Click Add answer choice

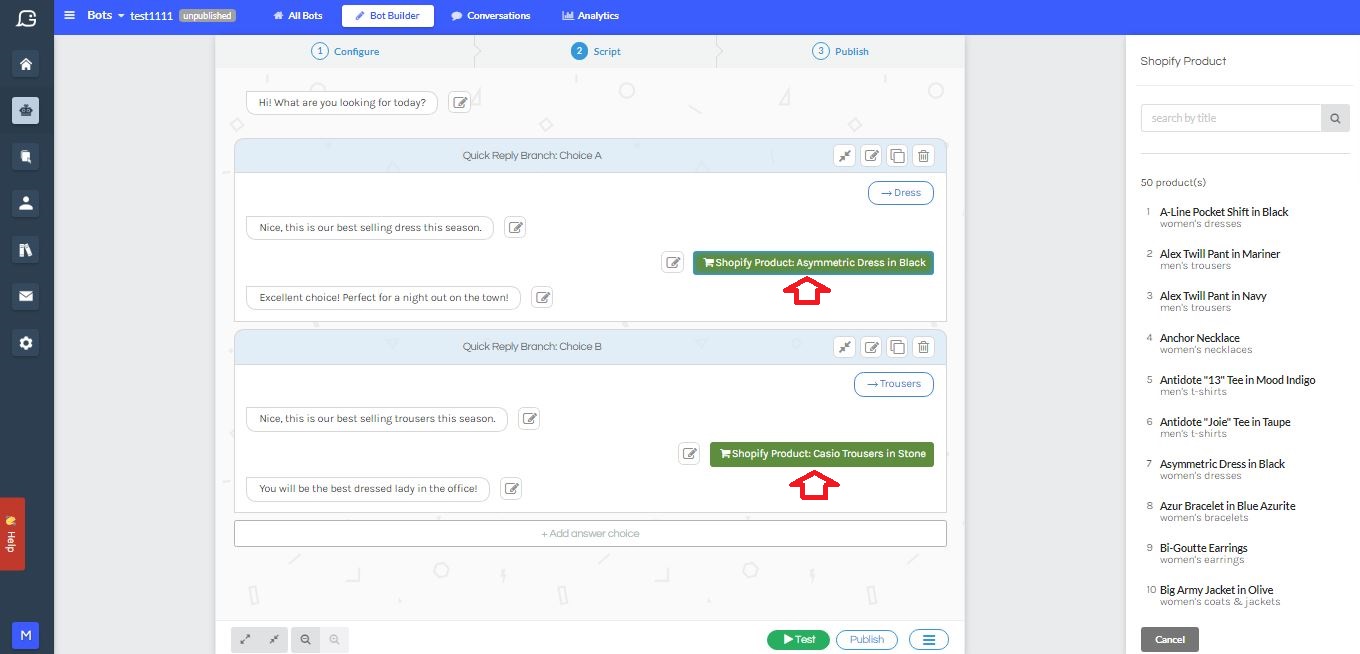click(x=590, y=534)
